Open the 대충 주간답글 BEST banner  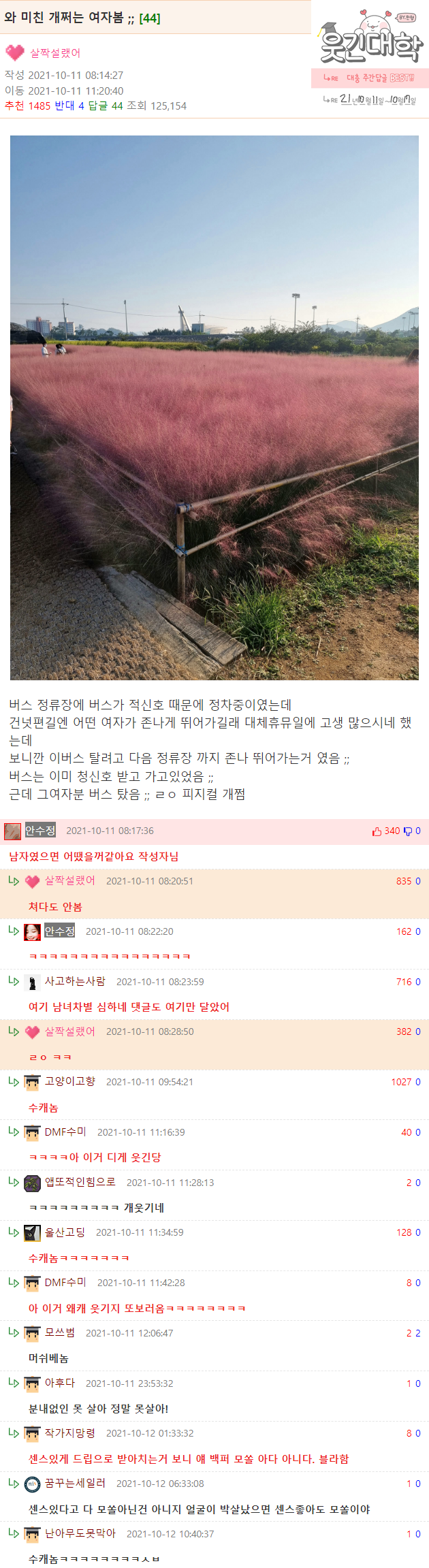click(x=370, y=78)
